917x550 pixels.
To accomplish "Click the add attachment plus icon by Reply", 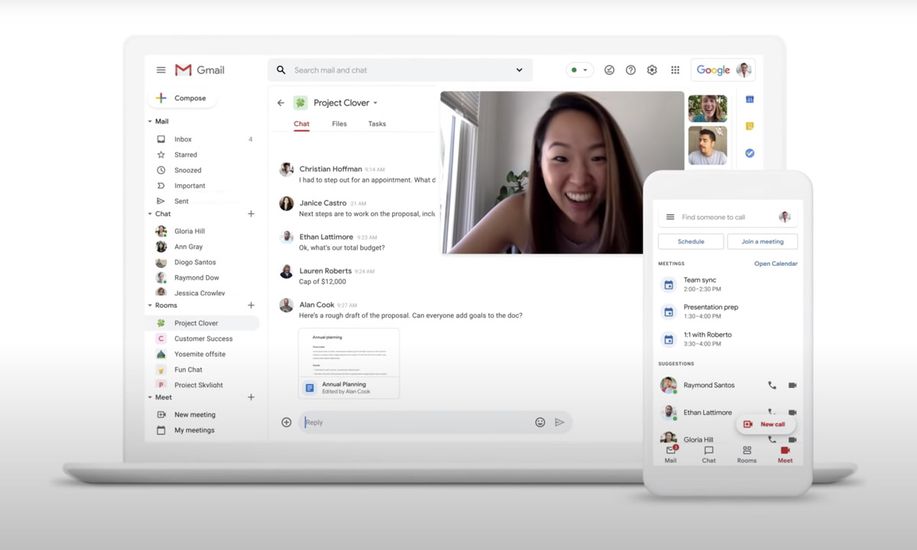I will [x=287, y=422].
